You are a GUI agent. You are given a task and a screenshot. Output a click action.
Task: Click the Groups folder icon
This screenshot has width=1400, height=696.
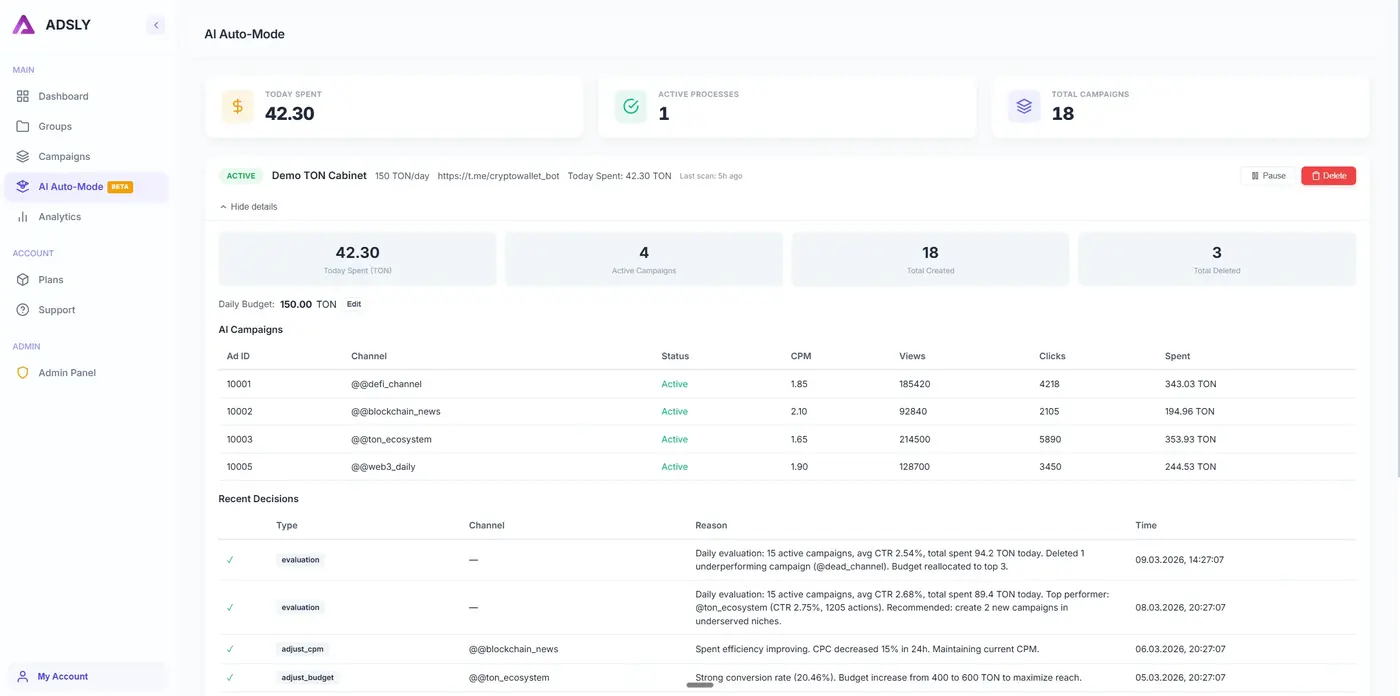click(21, 126)
